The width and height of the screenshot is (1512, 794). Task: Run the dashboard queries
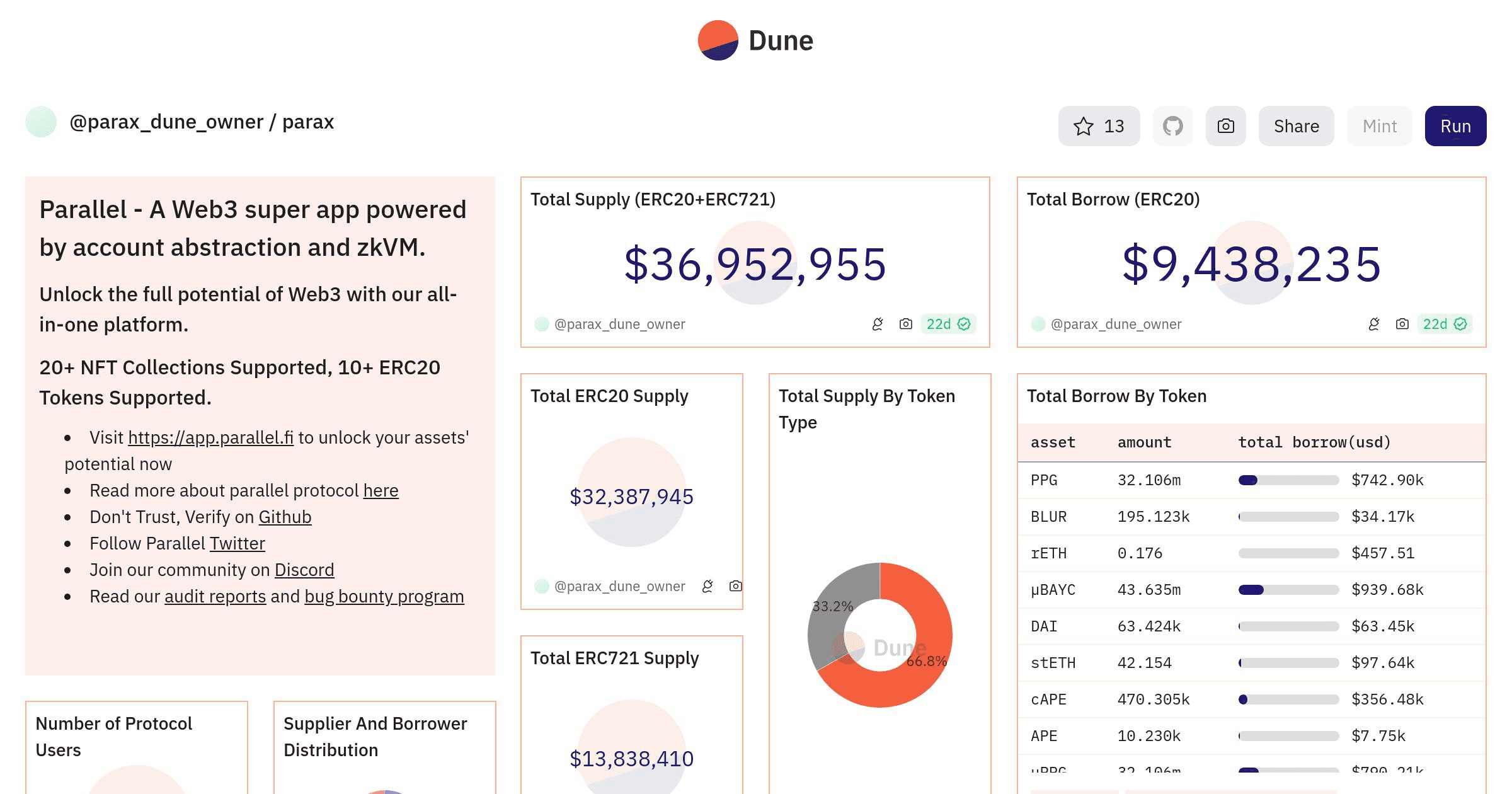(1455, 126)
